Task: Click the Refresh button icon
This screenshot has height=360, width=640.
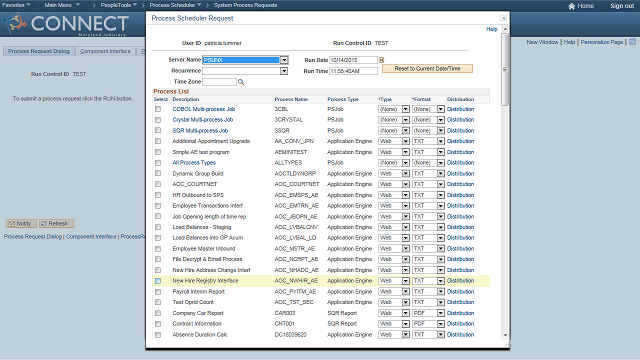Action: tap(44, 224)
